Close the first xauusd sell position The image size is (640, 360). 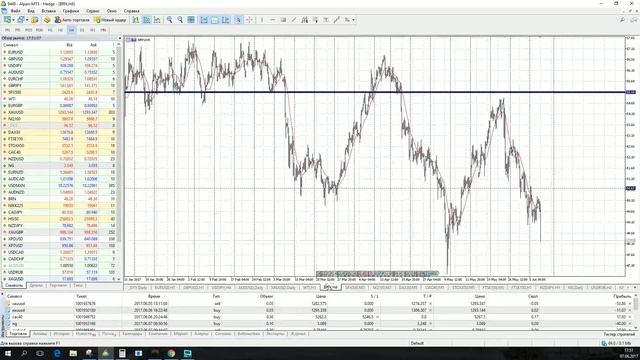click(x=630, y=304)
